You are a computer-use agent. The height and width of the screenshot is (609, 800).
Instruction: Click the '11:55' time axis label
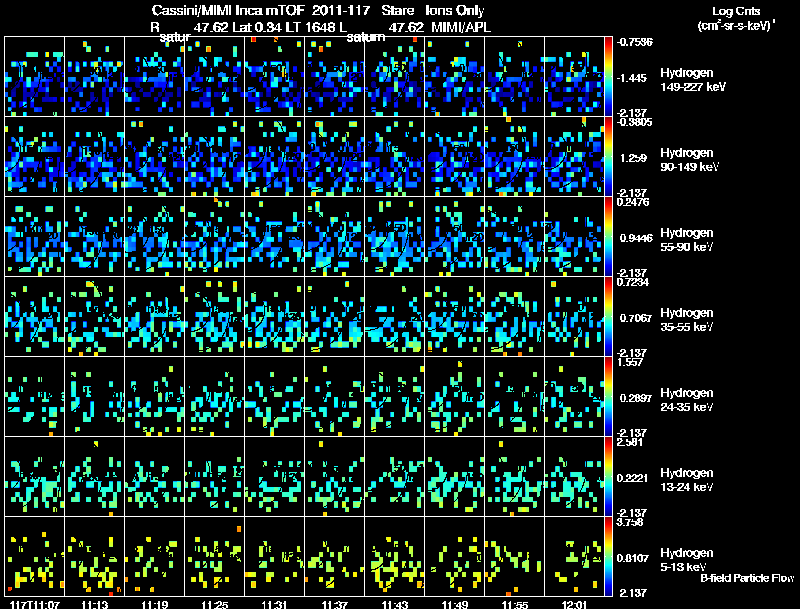click(x=515, y=604)
